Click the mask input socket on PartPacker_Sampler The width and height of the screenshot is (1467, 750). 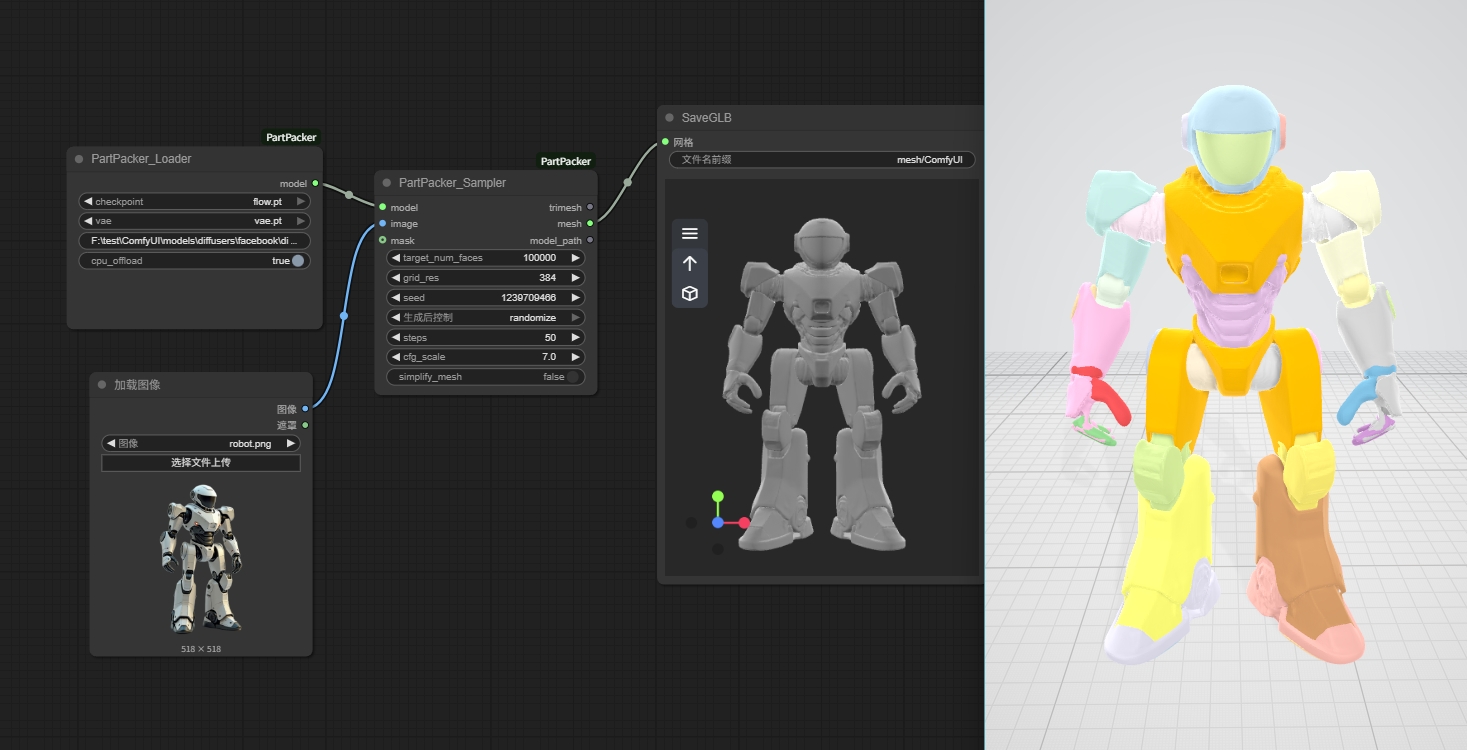point(383,241)
